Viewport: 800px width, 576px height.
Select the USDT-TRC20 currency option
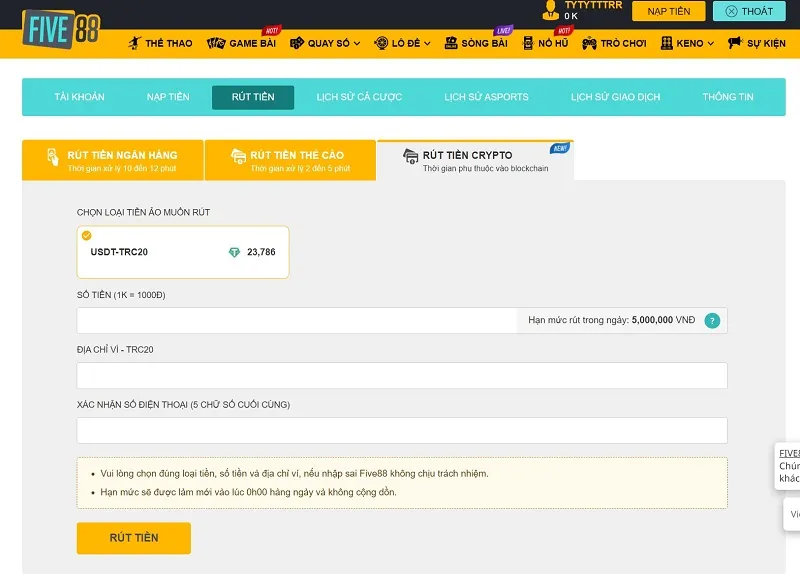tap(183, 252)
